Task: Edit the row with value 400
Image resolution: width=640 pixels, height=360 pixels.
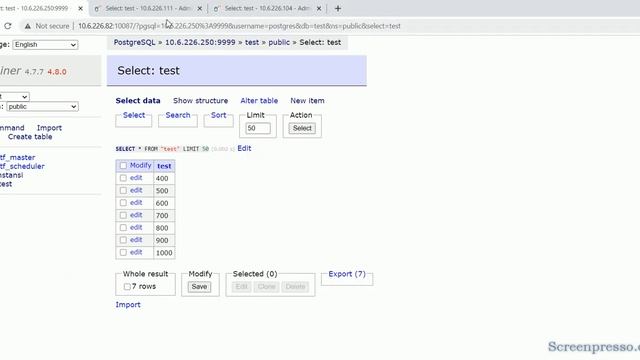Action: click(x=136, y=178)
